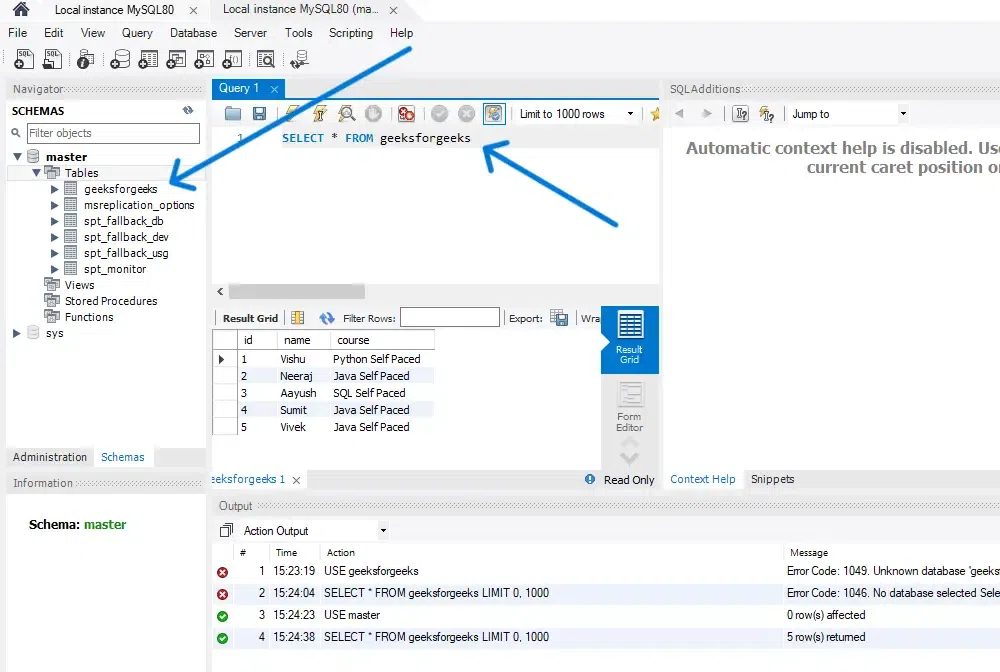The width and height of the screenshot is (1000, 672).
Task: Create a new table icon
Action: (148, 59)
